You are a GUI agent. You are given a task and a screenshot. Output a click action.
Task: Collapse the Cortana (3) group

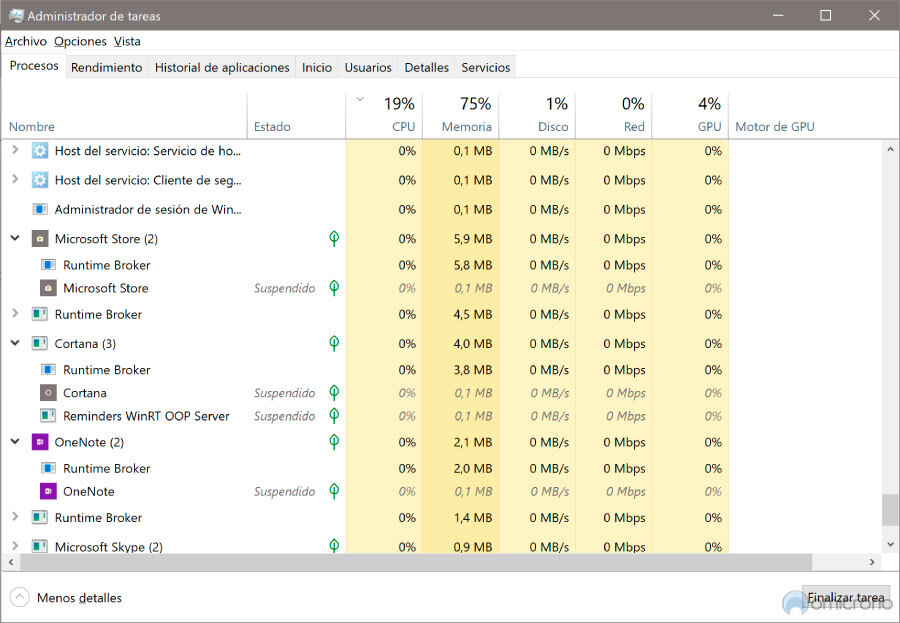[15, 343]
